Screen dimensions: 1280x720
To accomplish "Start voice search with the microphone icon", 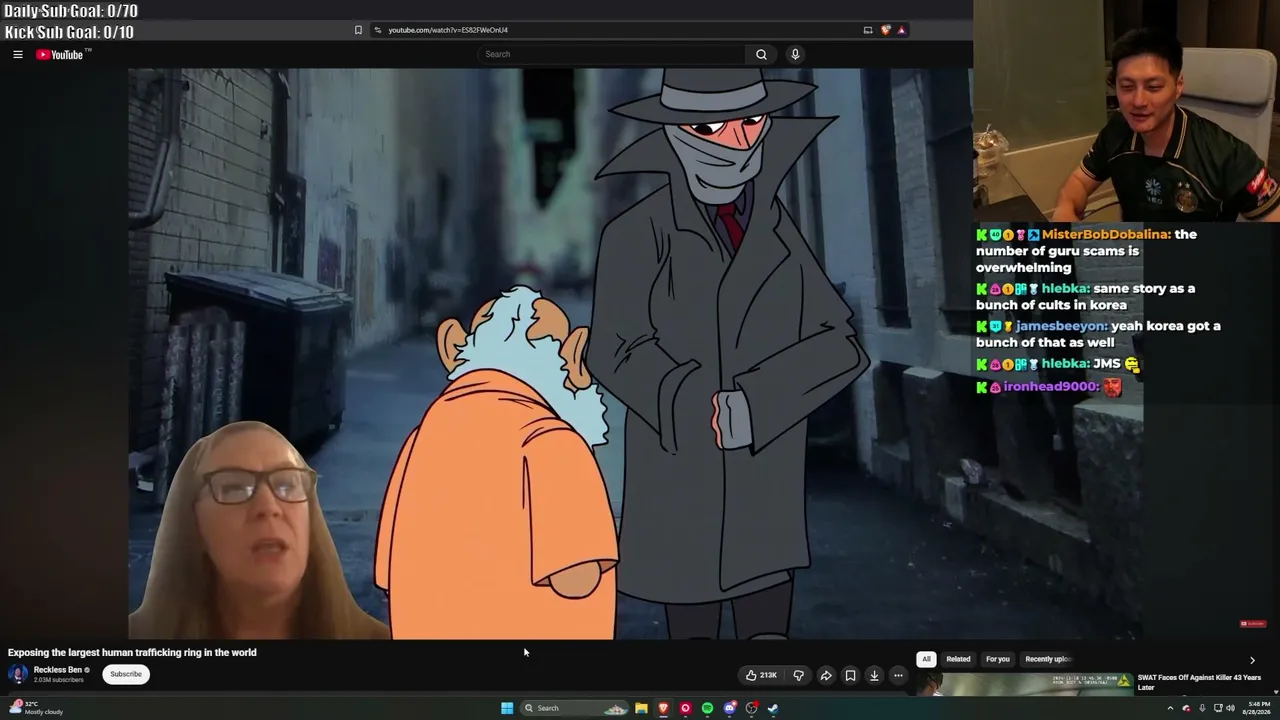I will tap(795, 54).
